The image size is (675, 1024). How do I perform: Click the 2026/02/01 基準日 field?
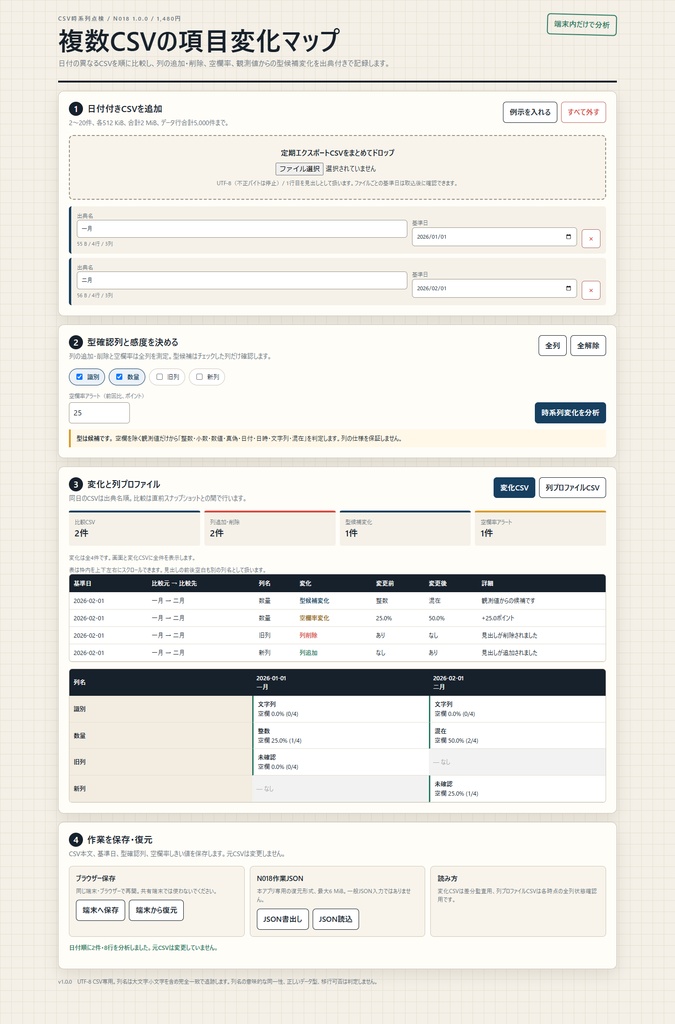494,288
